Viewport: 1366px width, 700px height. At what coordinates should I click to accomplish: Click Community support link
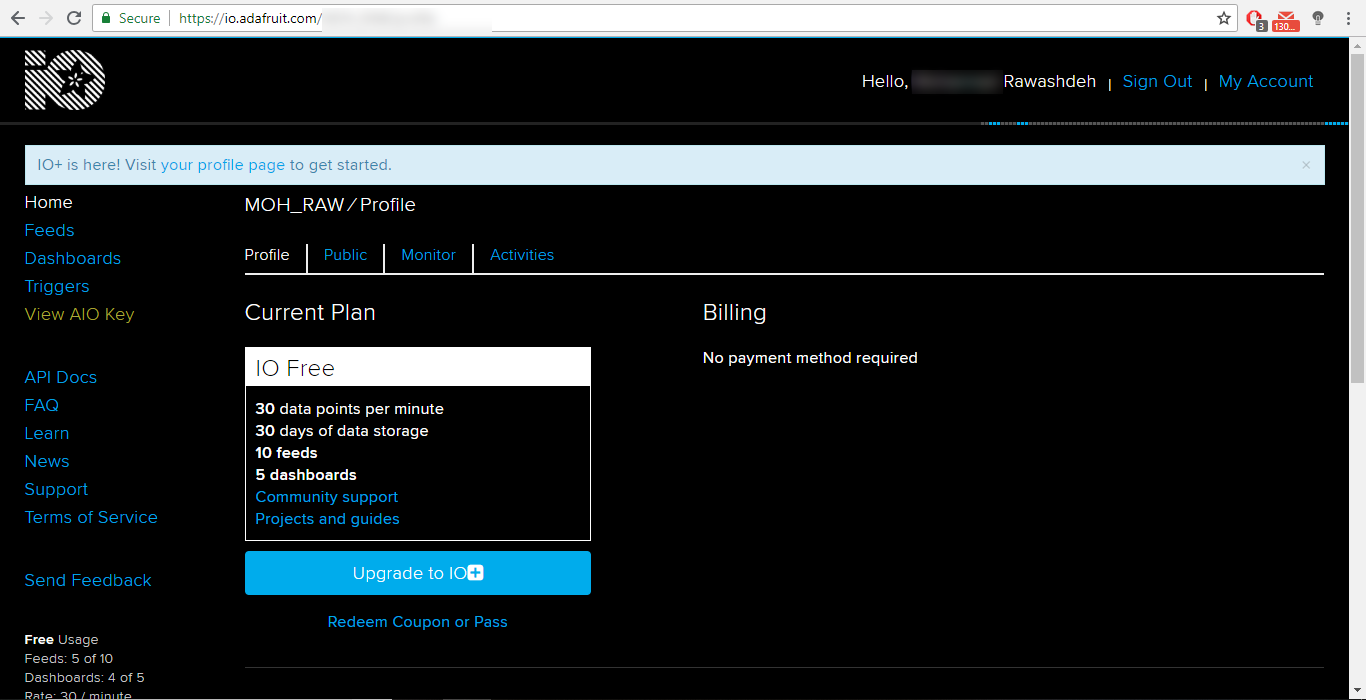pos(327,497)
